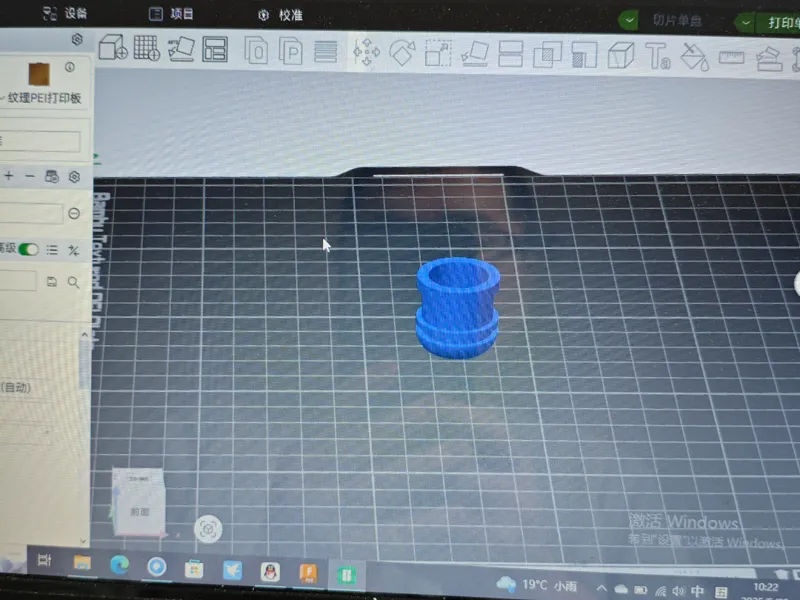Click the Bambu Studio taskbar icon
Screen dimensions: 800x600
[346, 575]
